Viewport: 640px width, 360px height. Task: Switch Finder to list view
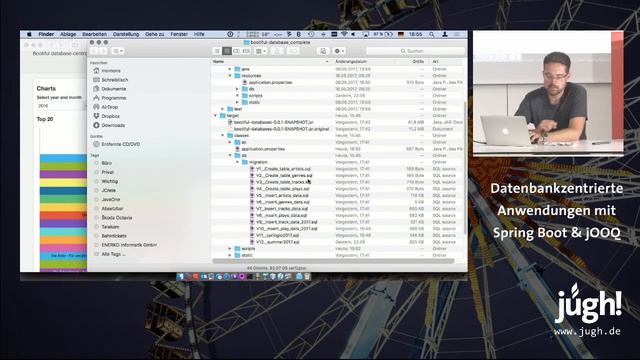click(x=227, y=51)
